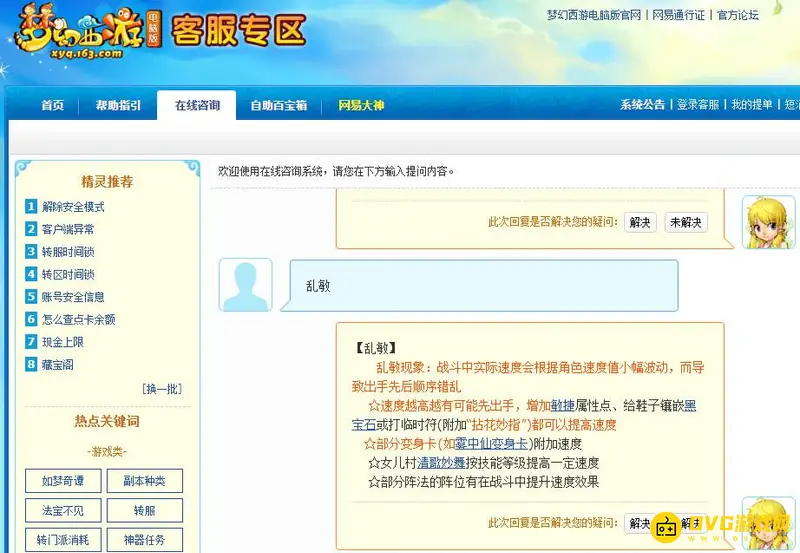Click 解决 button in upper reply
The height and width of the screenshot is (553, 800).
[x=640, y=222]
